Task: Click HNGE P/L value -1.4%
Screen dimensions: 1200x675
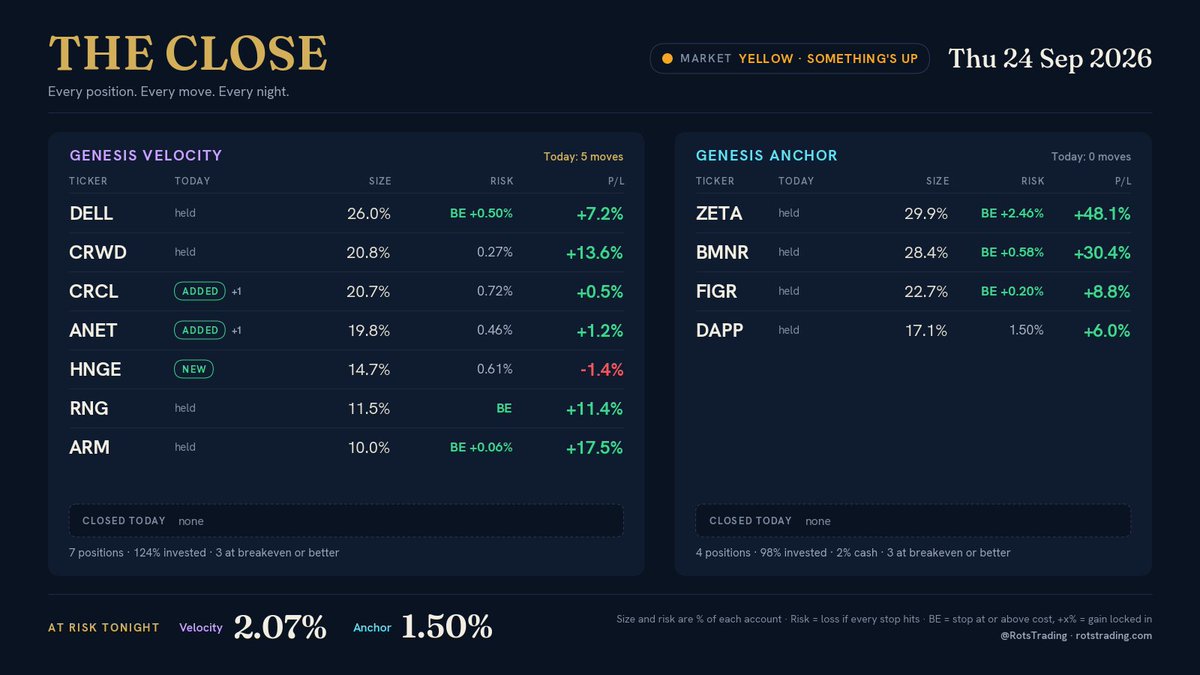Action: [602, 369]
